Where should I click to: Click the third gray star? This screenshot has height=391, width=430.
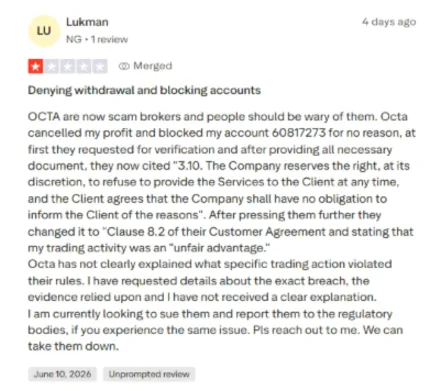(x=68, y=66)
